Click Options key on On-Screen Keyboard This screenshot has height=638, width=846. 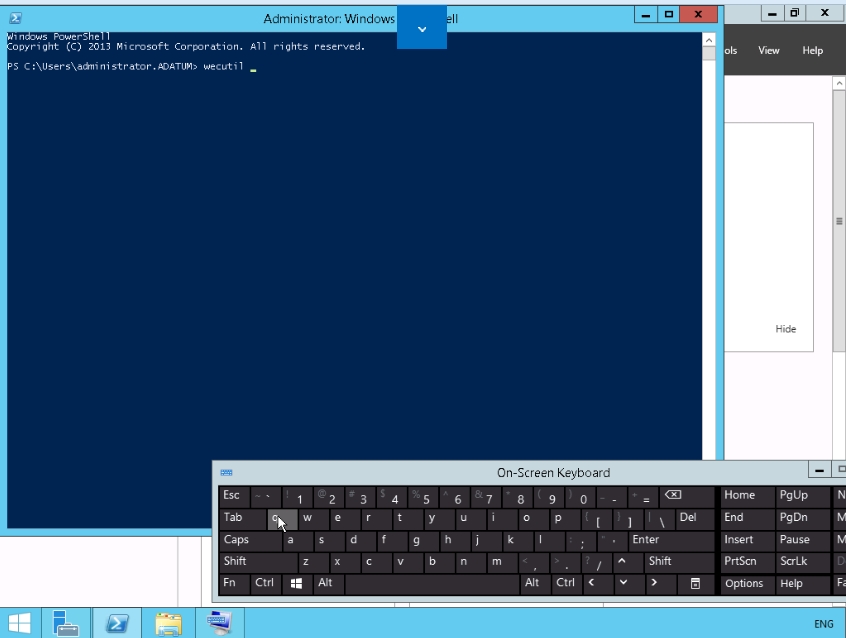pyautogui.click(x=744, y=584)
